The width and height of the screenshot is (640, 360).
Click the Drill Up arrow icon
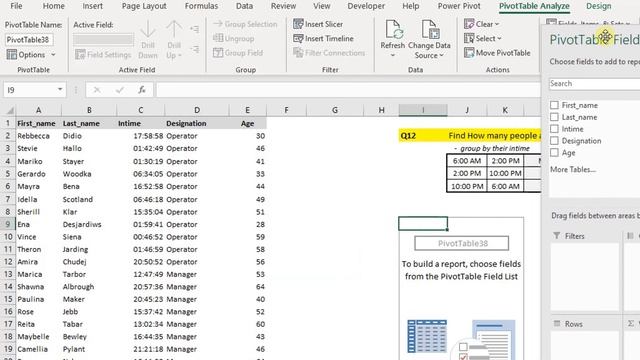tap(174, 29)
